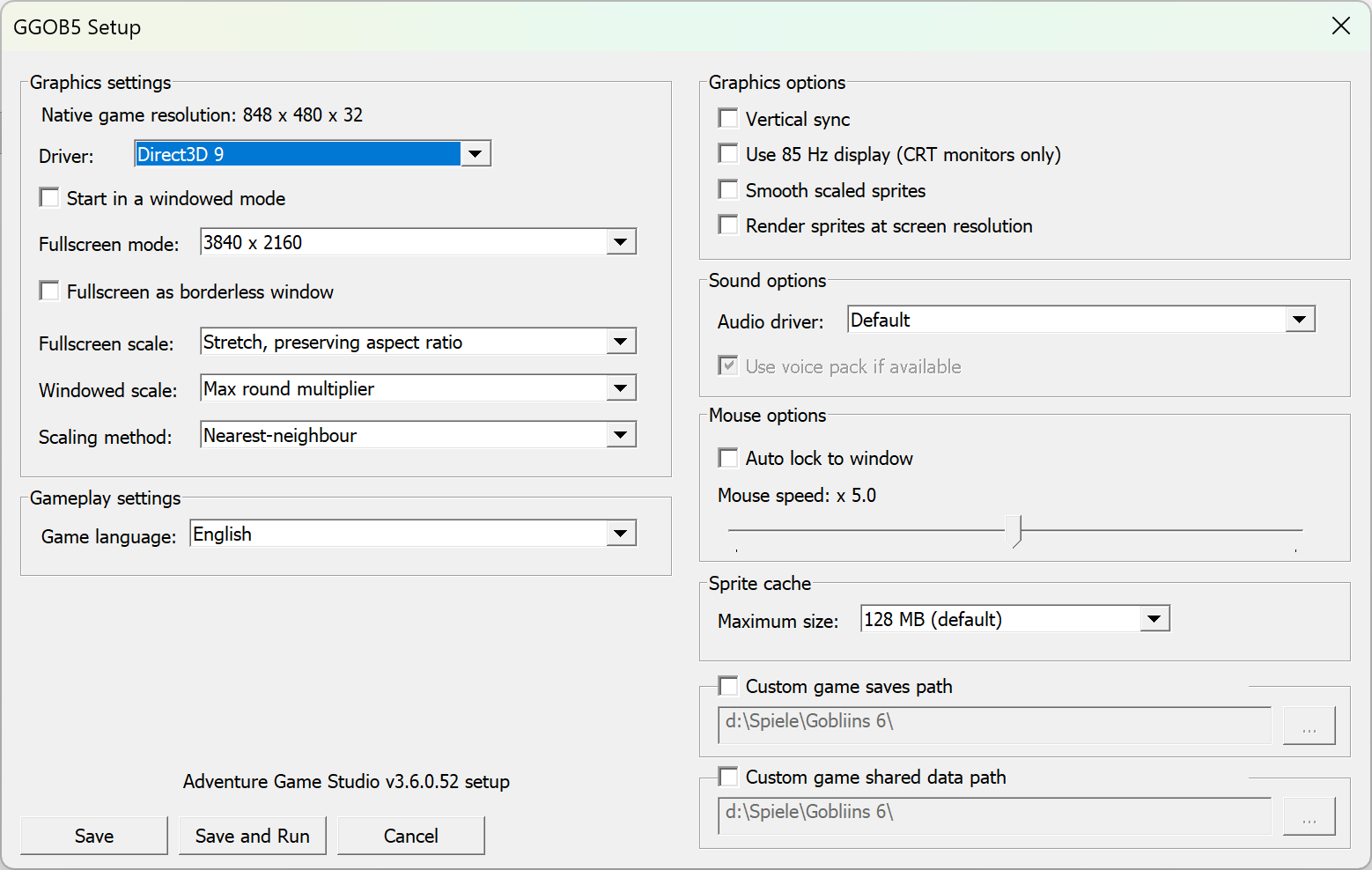Enable Custom game saves path checkbox

pyautogui.click(x=728, y=686)
